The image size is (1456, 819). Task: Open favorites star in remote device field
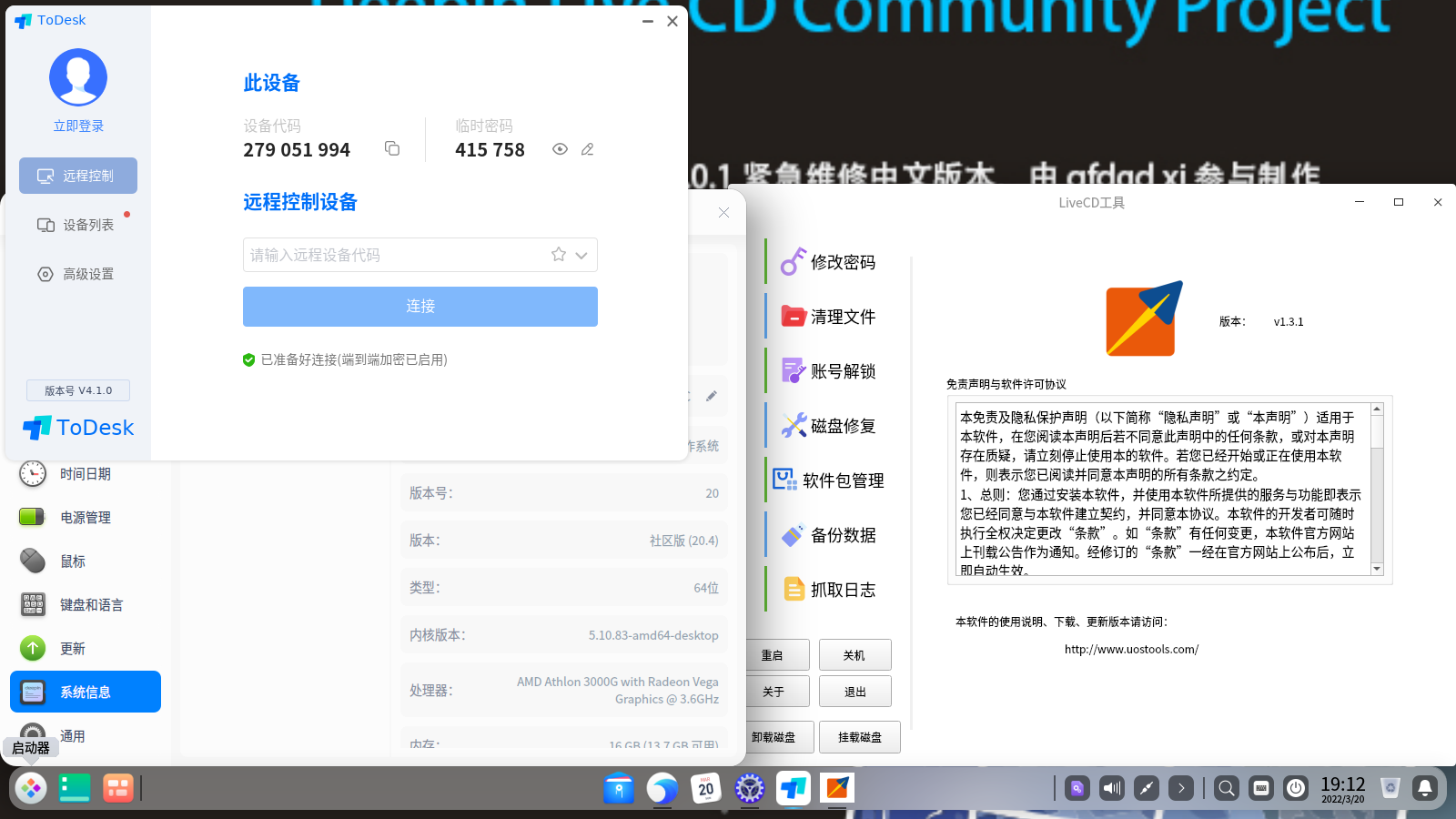(x=559, y=255)
